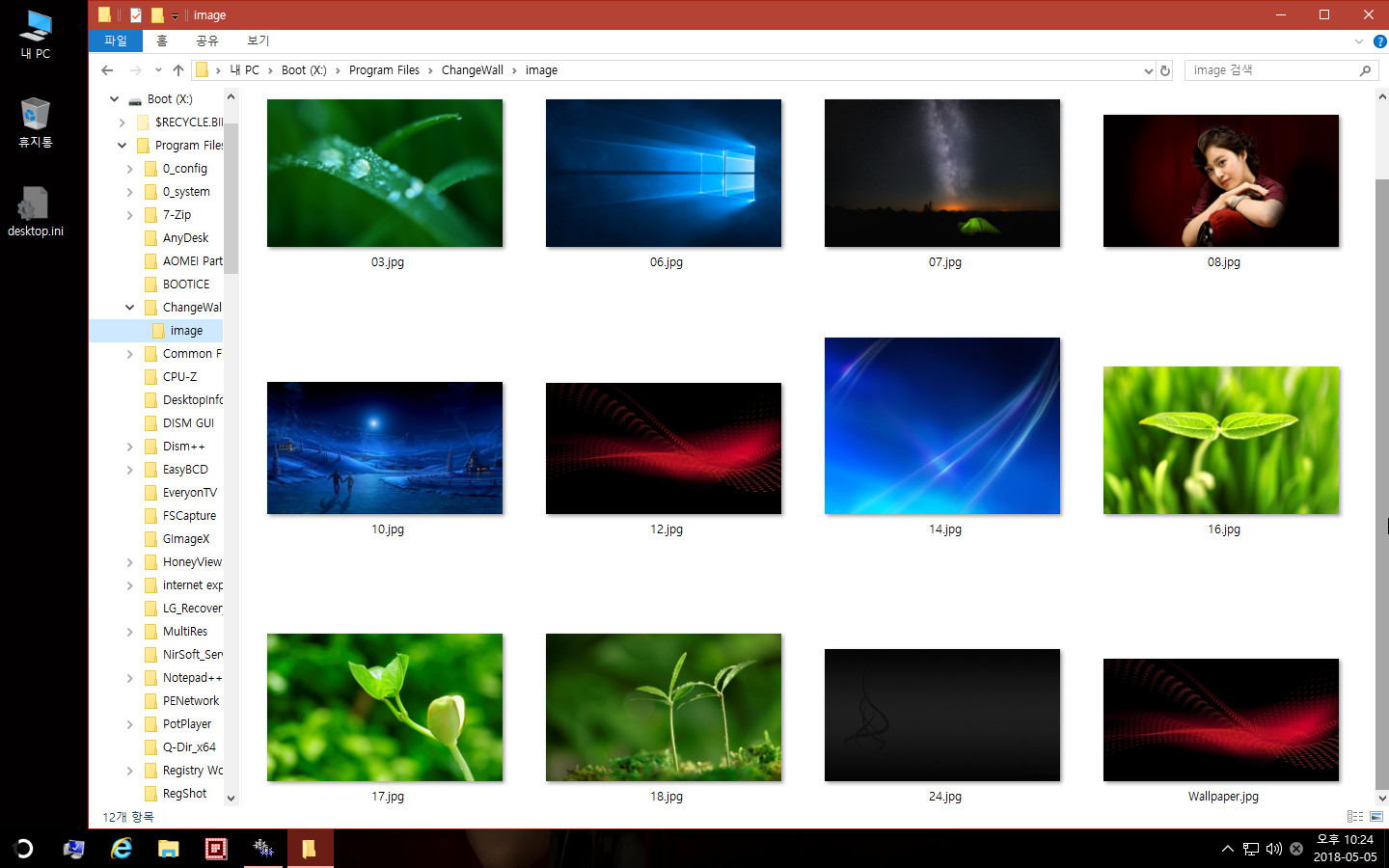Click the breadcrumb arrow after Boot (X:)
The height and width of the screenshot is (868, 1389).
[338, 70]
